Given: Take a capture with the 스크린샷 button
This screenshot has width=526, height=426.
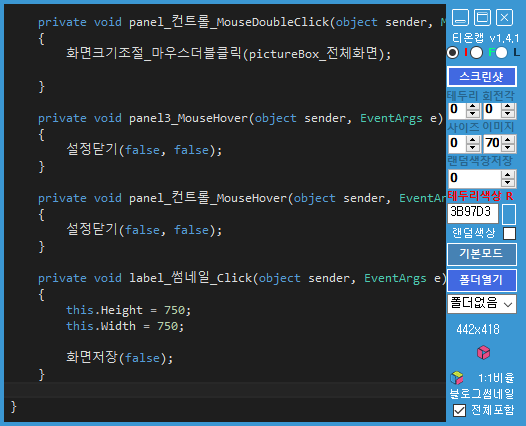Looking at the screenshot, I should (x=482, y=77).
